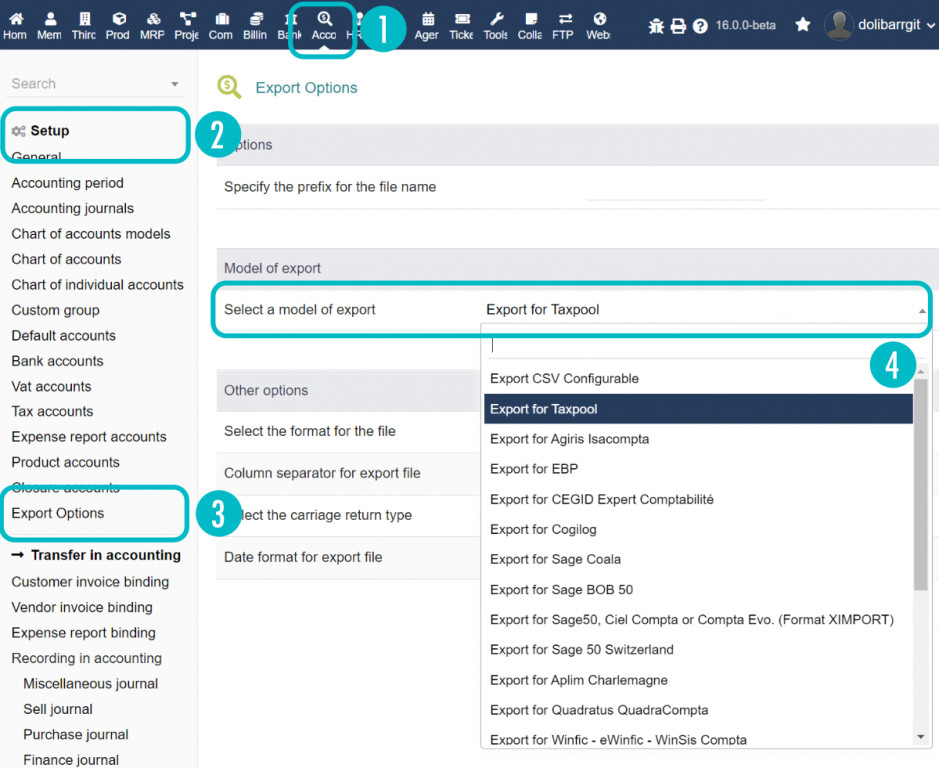This screenshot has width=939, height=768.
Task: Open the Agenda calendar icon
Action: click(x=427, y=24)
